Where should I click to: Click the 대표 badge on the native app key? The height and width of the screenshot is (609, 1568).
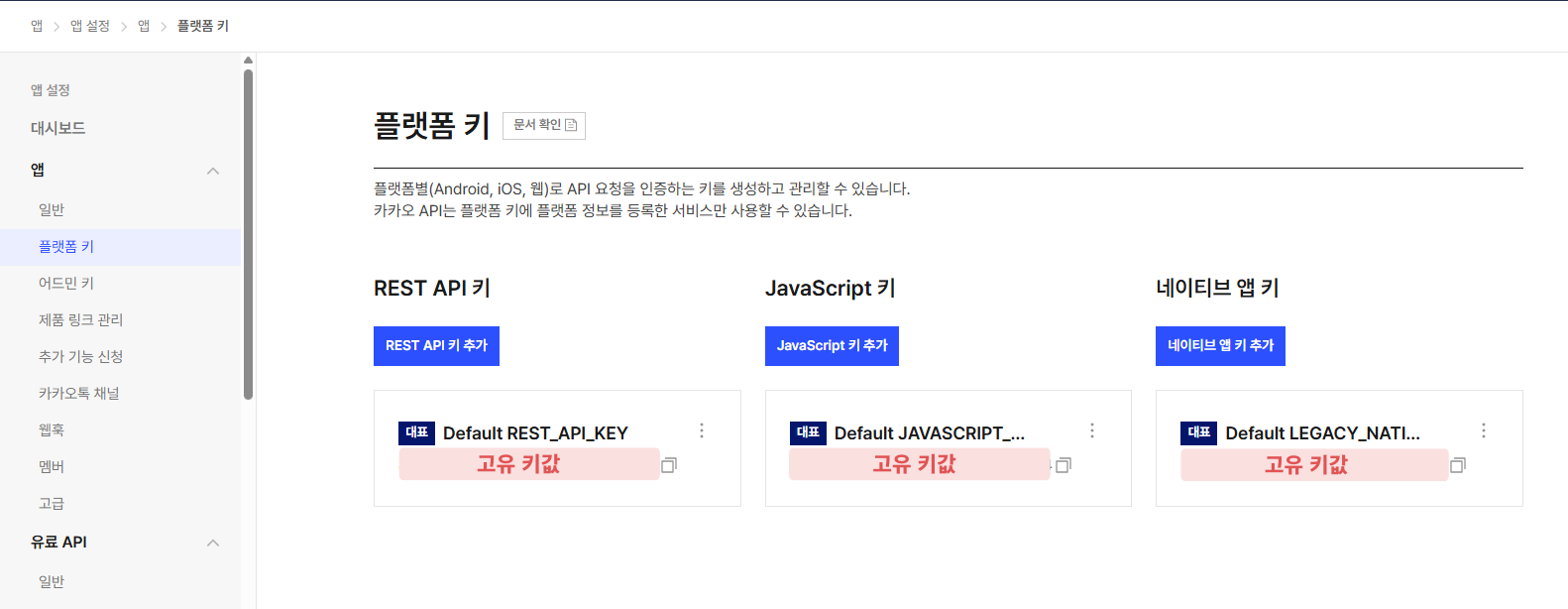[x=1199, y=432]
